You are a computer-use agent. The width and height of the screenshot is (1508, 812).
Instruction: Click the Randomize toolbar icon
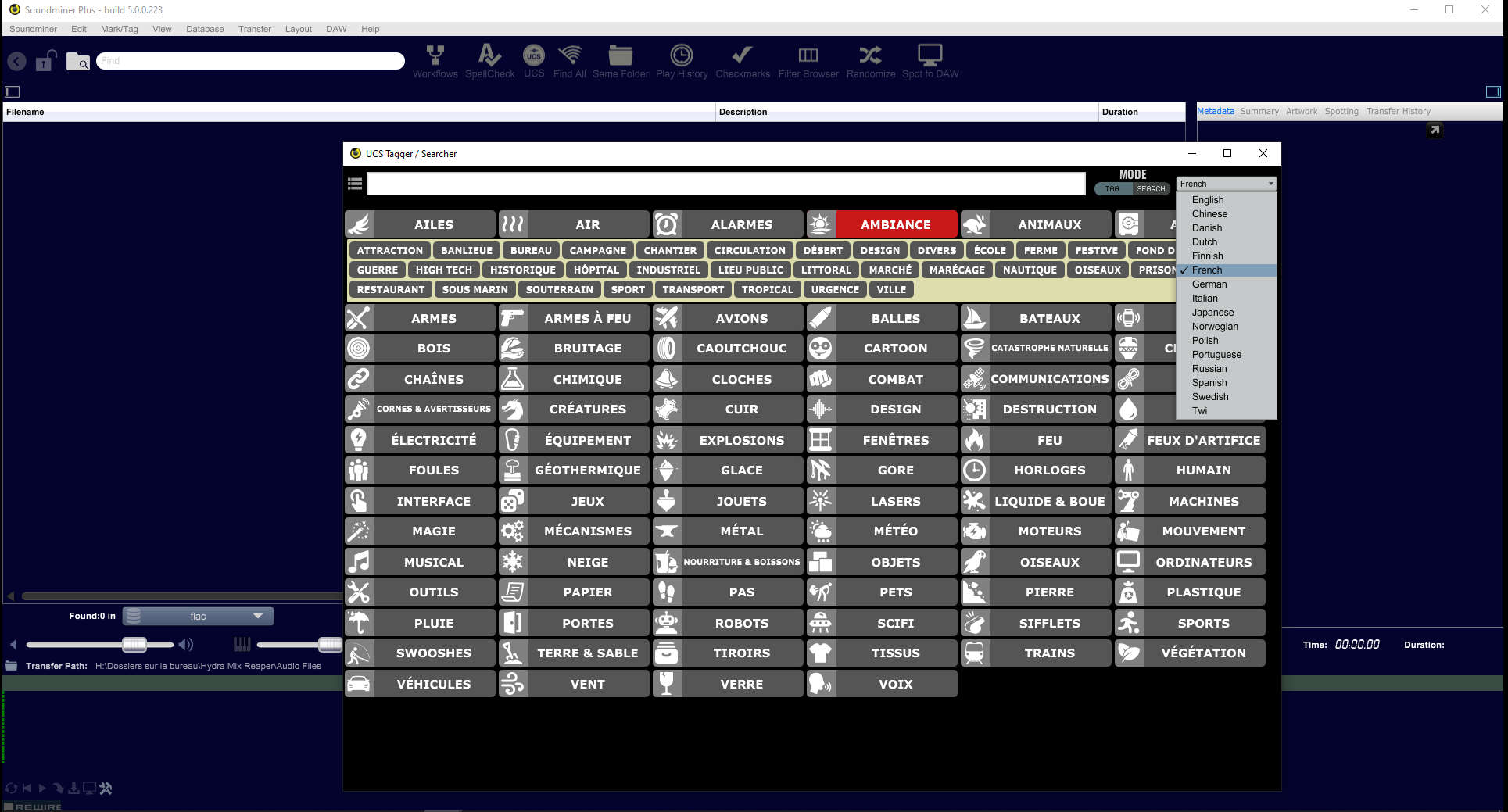[x=871, y=61]
